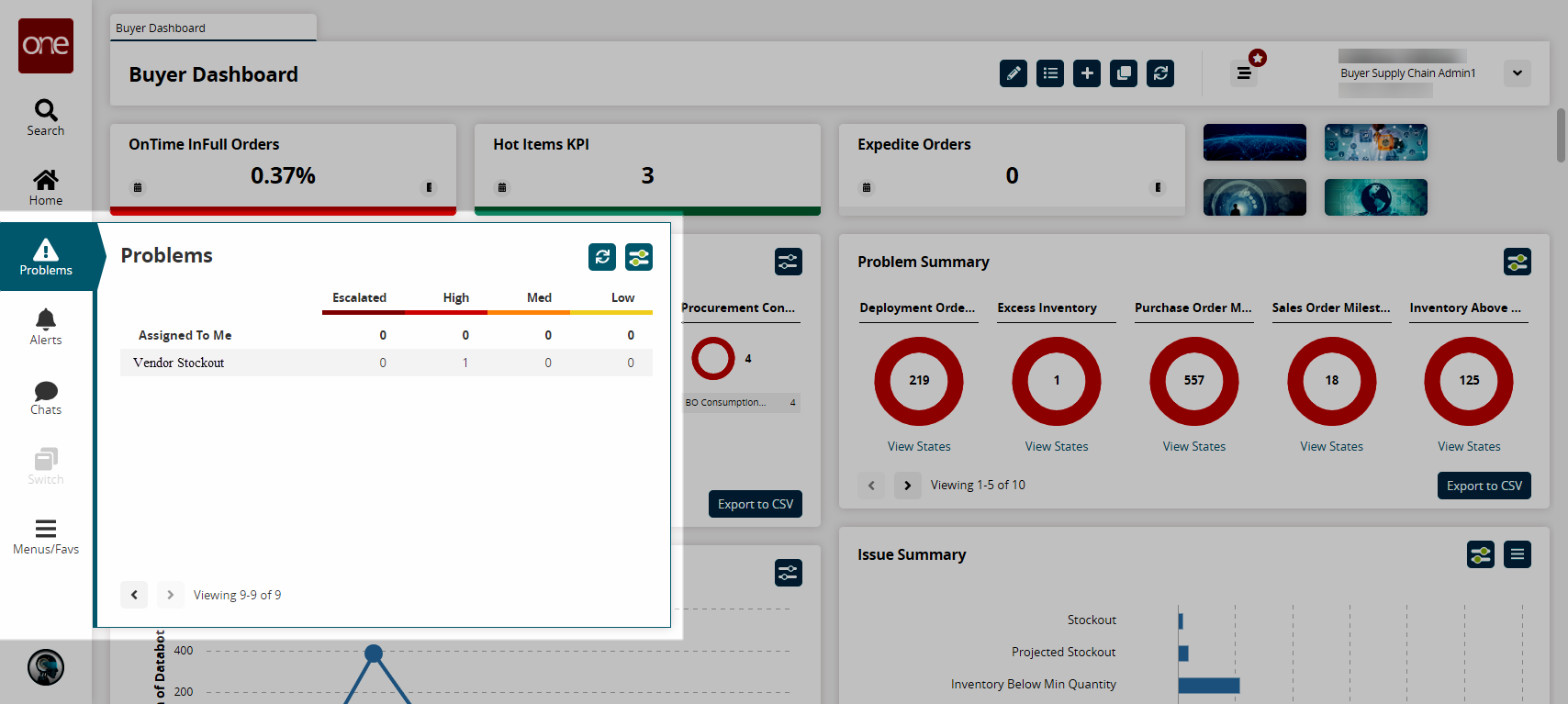Go to next page in Problem Summary

[x=908, y=486]
